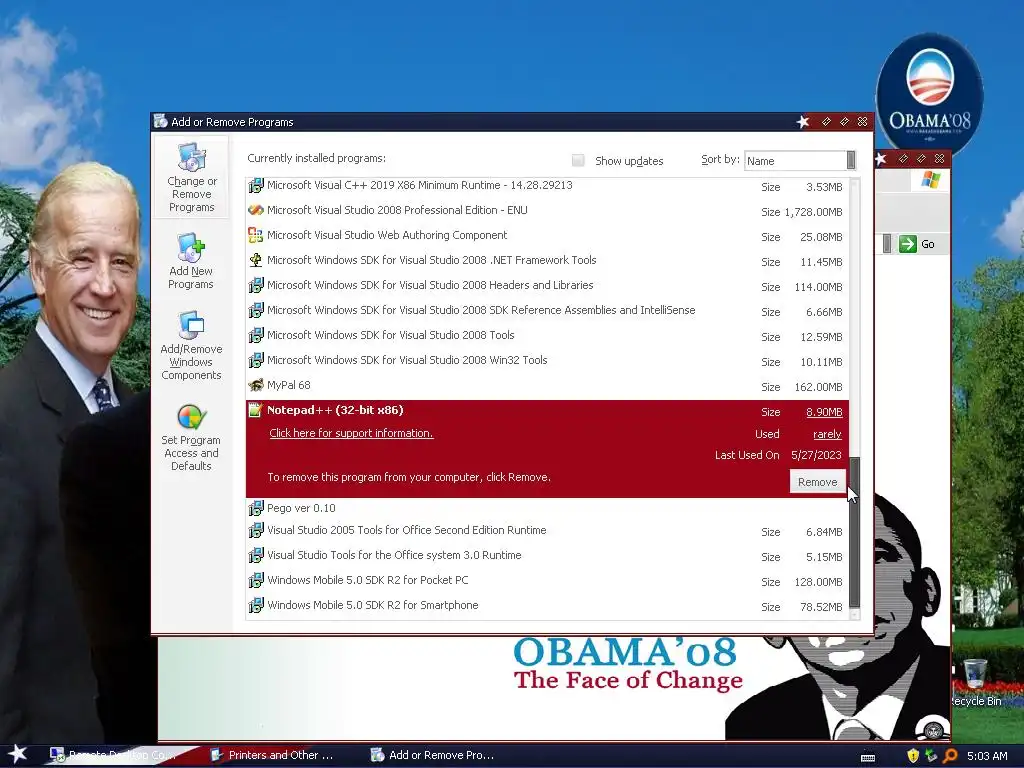The height and width of the screenshot is (768, 1024).
Task: Click Remove button for Notepad++
Action: [817, 482]
